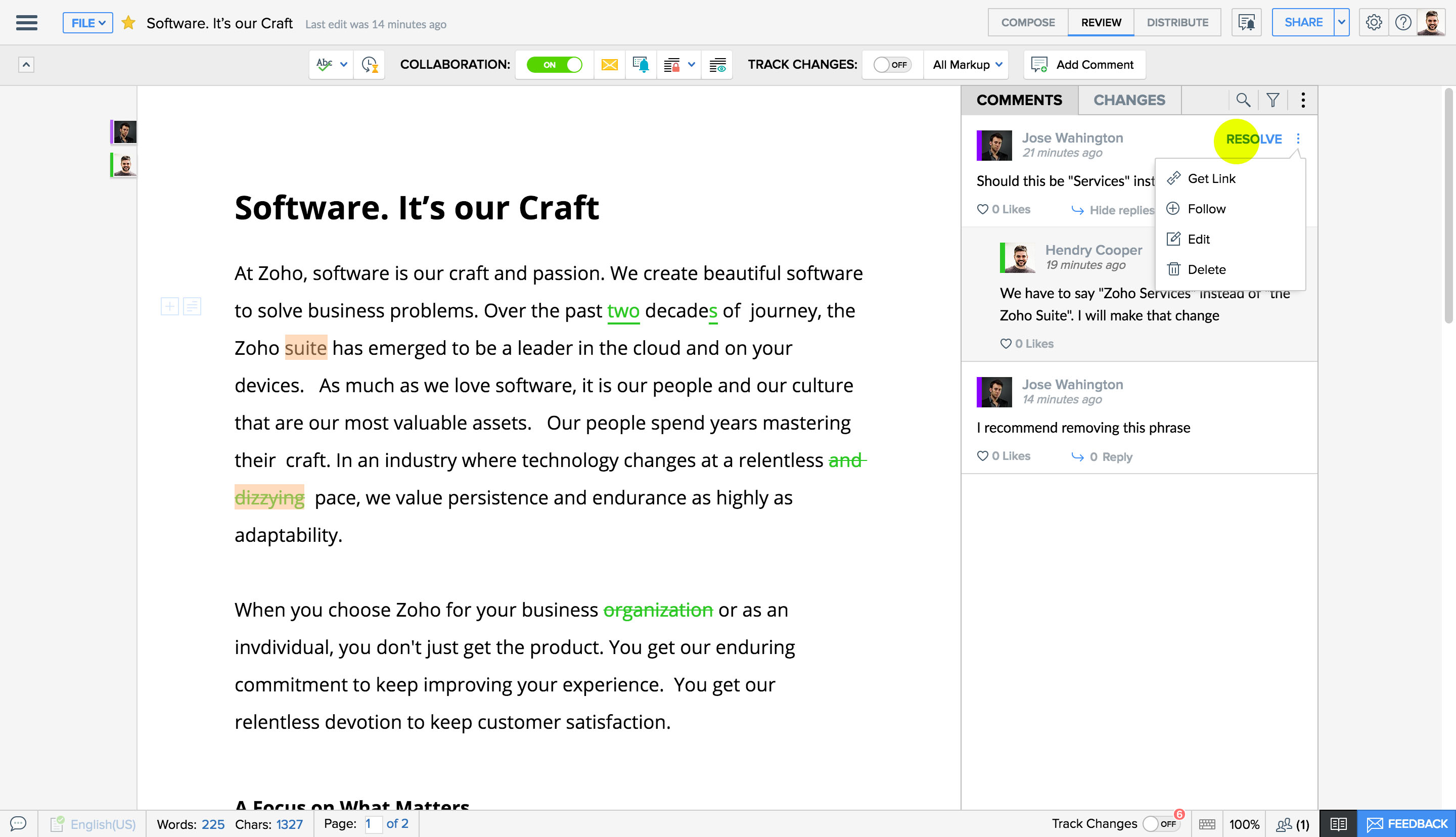Click the help question mark icon
Screen dimensions: 1456x837
tap(1402, 22)
